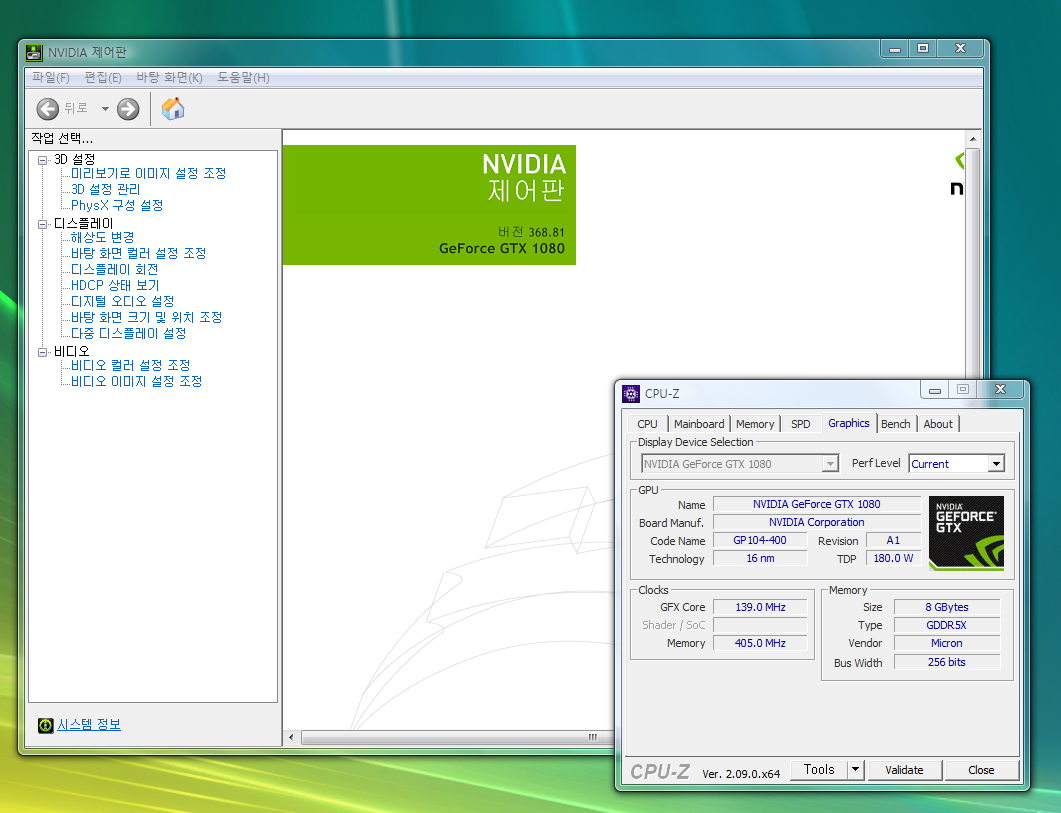Click the Forward arrow navigation icon
The image size is (1061, 813).
click(127, 109)
